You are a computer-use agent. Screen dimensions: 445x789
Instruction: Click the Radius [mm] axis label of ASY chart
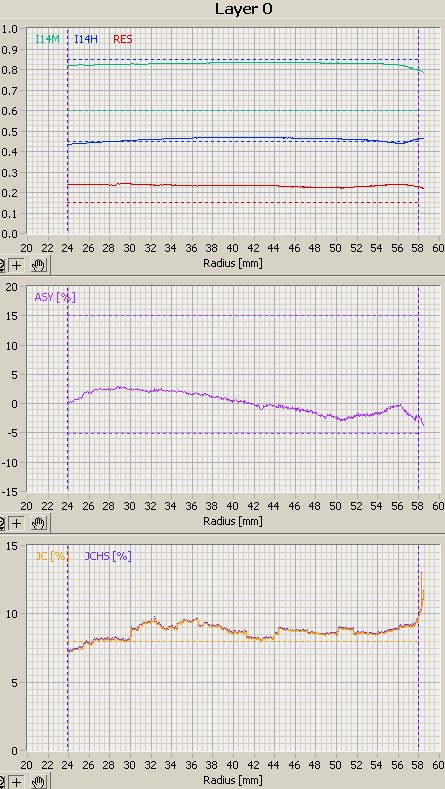[x=233, y=521]
